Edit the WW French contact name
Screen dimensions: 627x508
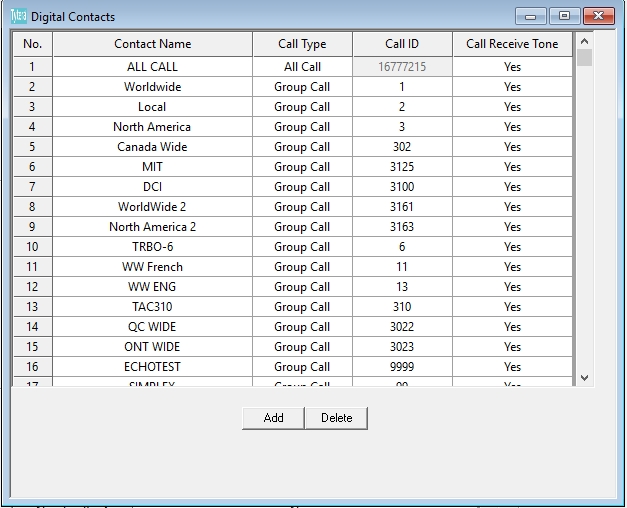click(x=152, y=267)
